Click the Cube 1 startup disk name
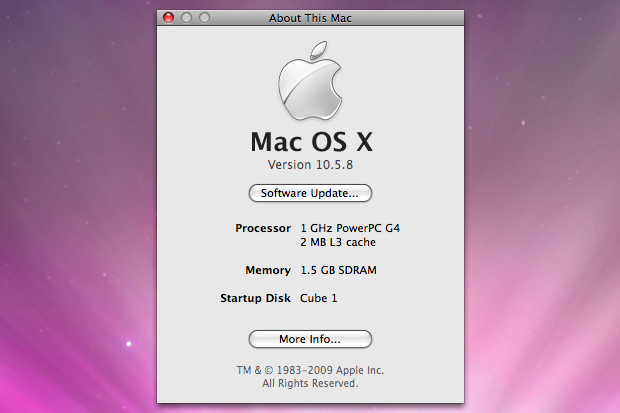620x413 pixels. [318, 298]
